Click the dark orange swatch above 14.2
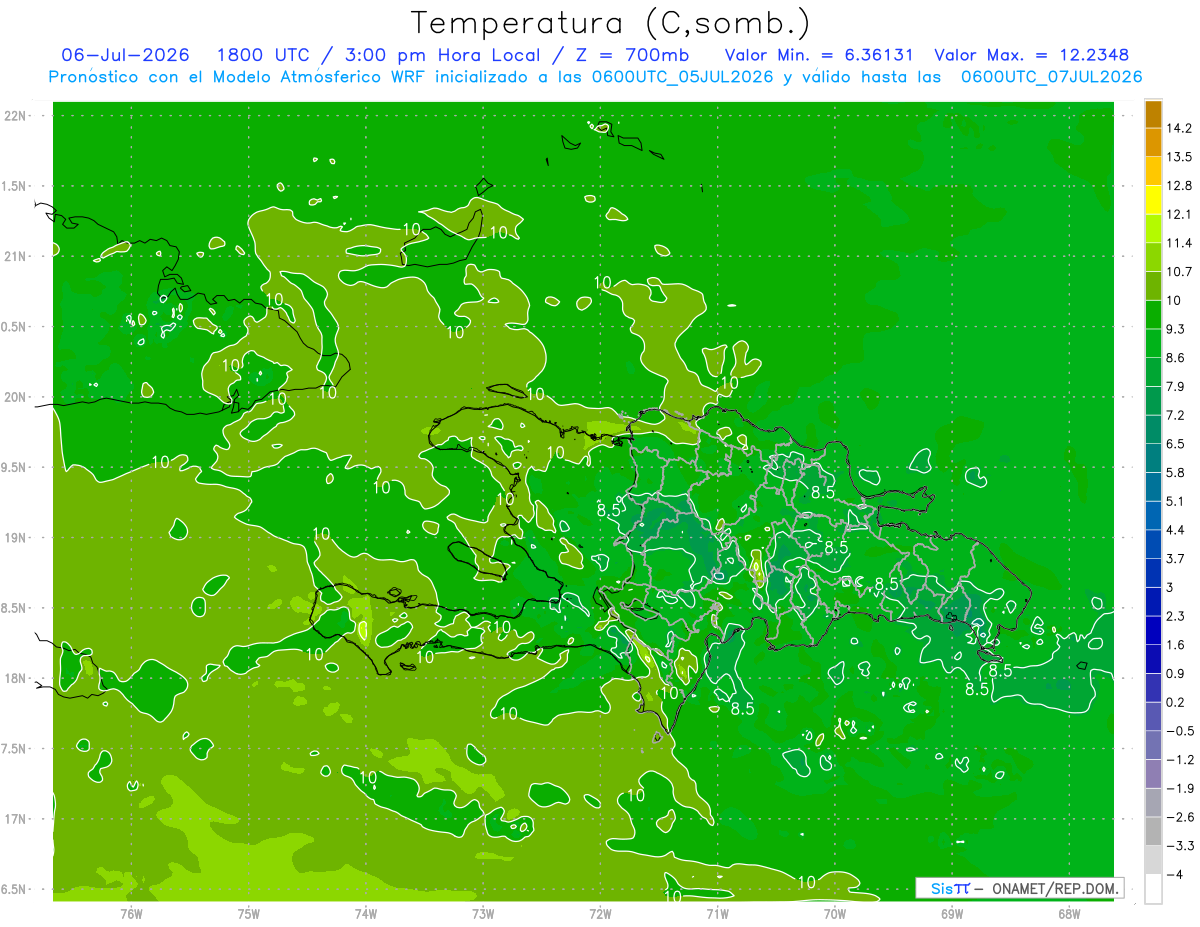The width and height of the screenshot is (1200, 927). tap(1153, 113)
